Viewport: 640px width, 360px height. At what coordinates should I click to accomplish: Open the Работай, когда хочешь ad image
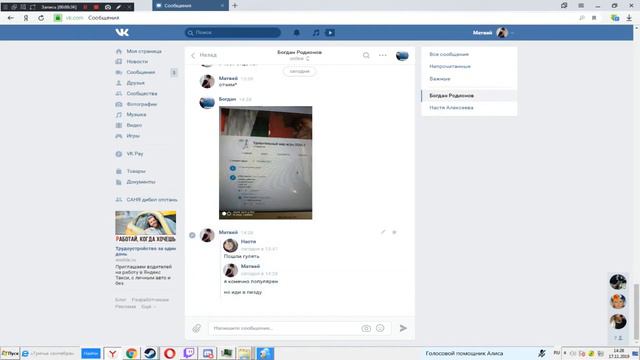146,227
